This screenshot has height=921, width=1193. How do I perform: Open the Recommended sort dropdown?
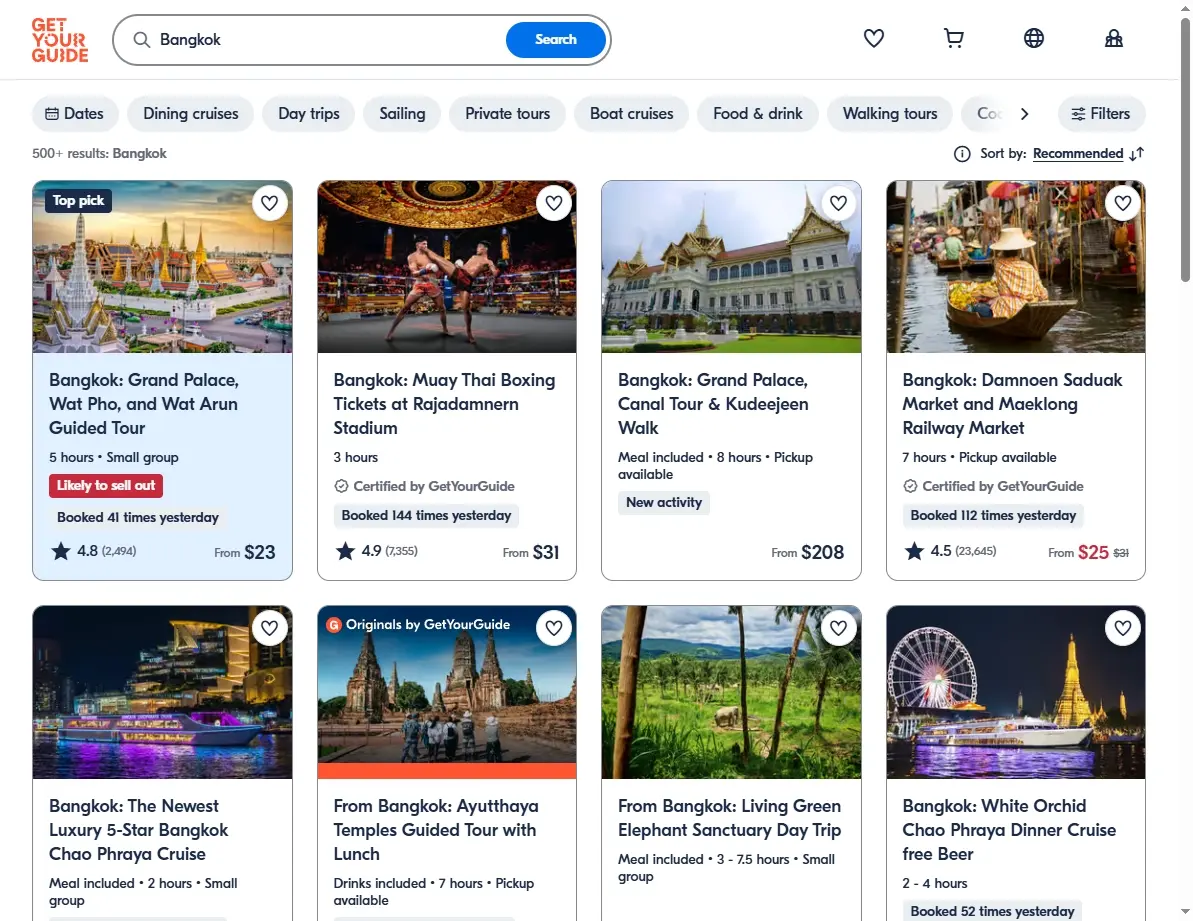[1077, 154]
